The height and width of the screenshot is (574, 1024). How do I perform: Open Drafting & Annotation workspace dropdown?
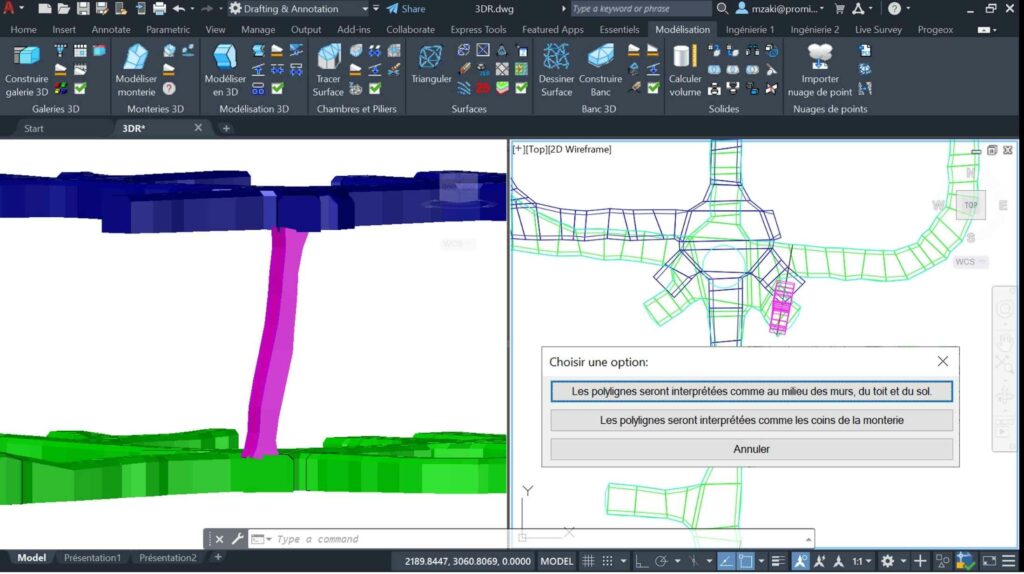(x=364, y=8)
